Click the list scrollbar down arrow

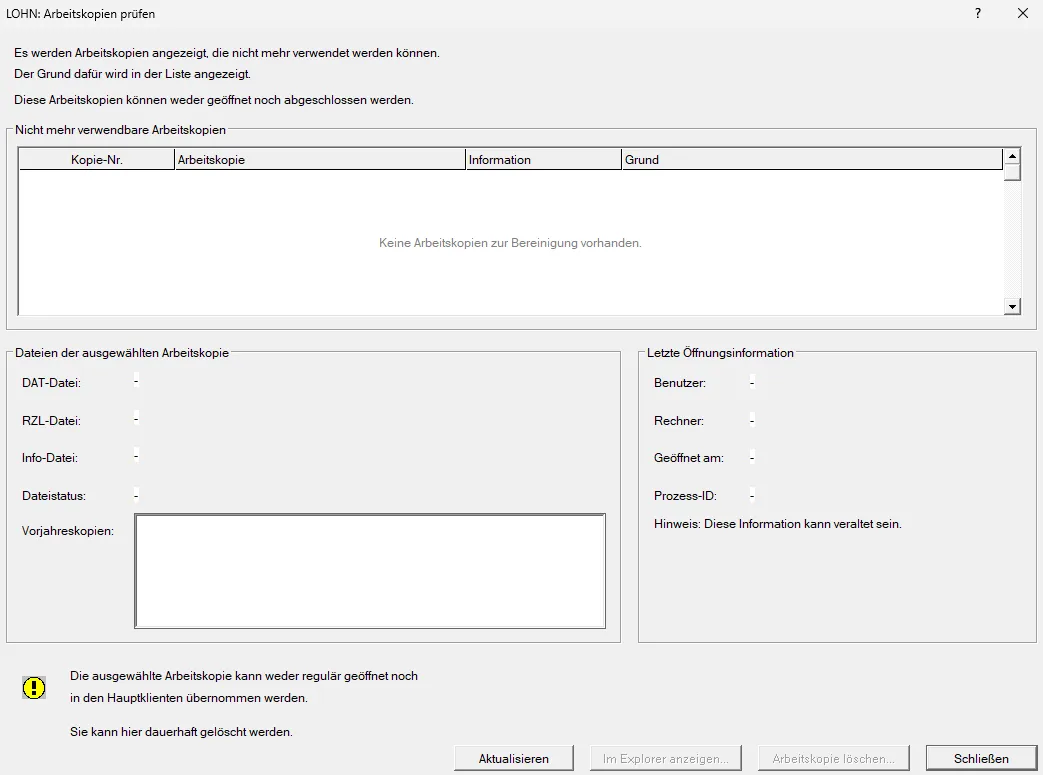click(1012, 307)
